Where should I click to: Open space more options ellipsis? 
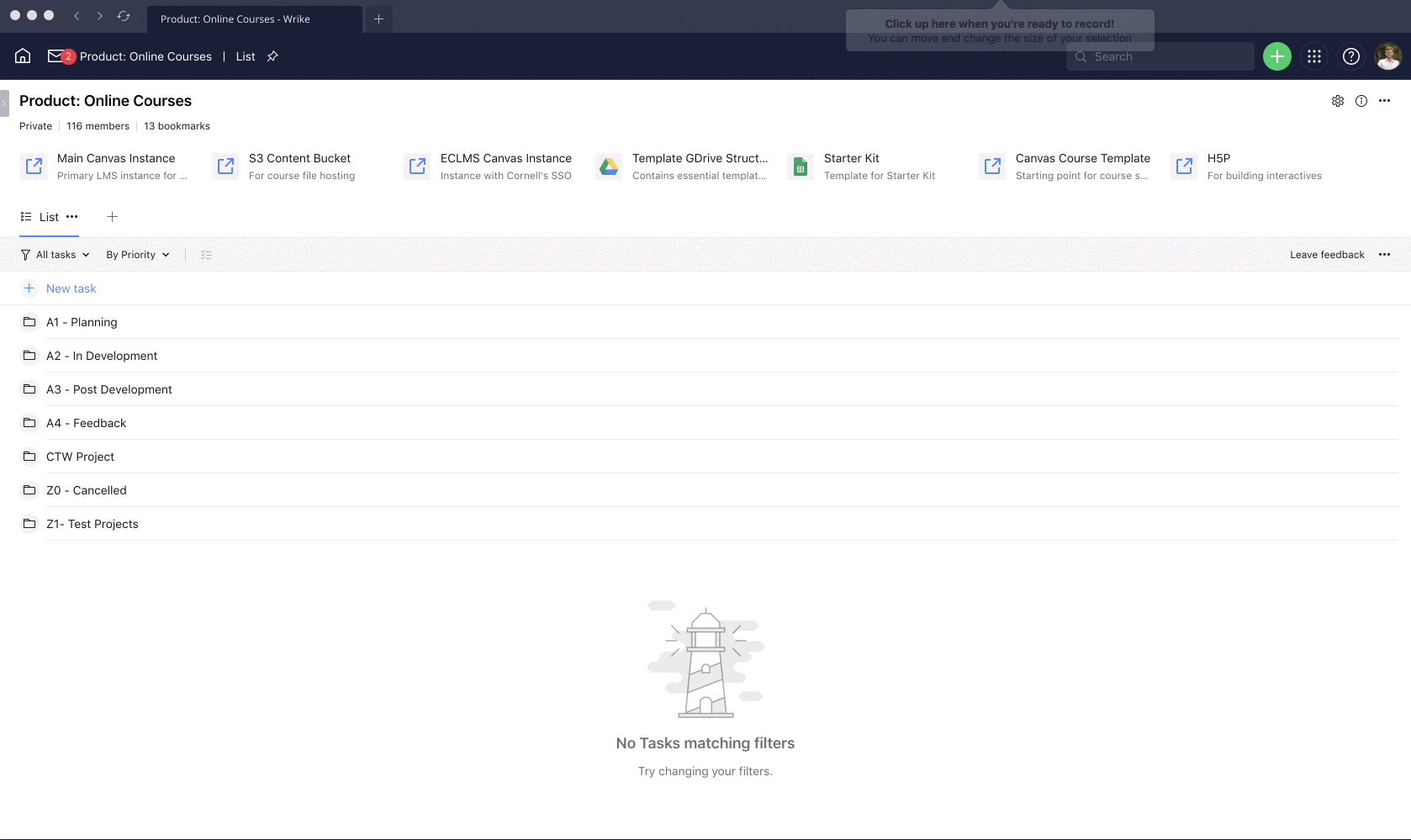tap(1385, 101)
